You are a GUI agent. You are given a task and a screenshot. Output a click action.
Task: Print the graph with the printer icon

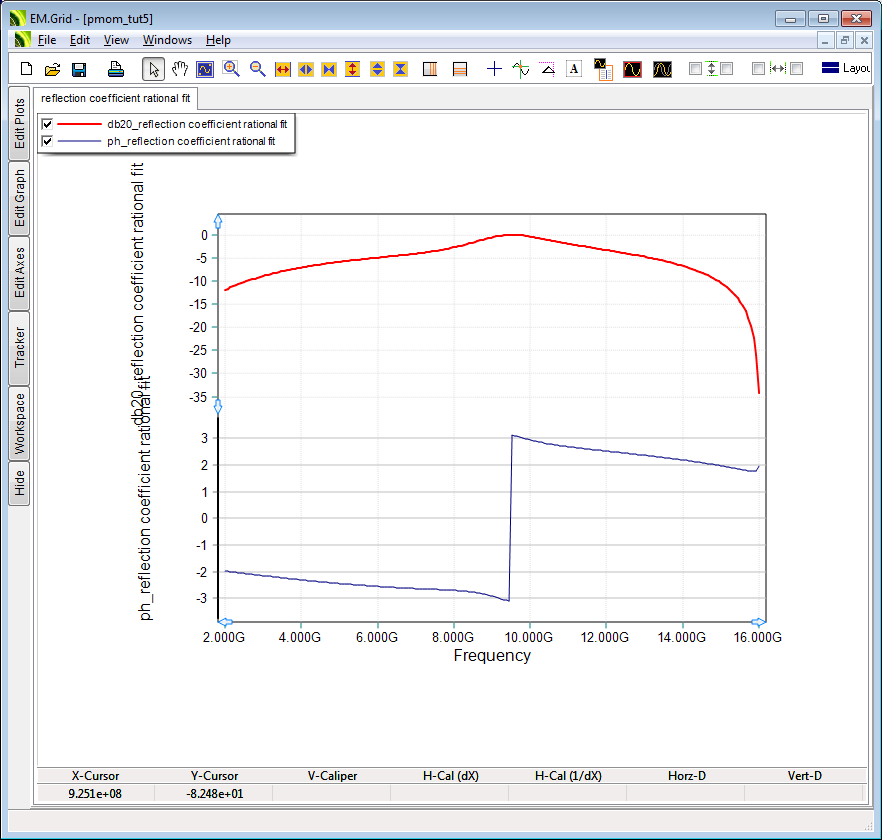click(x=116, y=69)
